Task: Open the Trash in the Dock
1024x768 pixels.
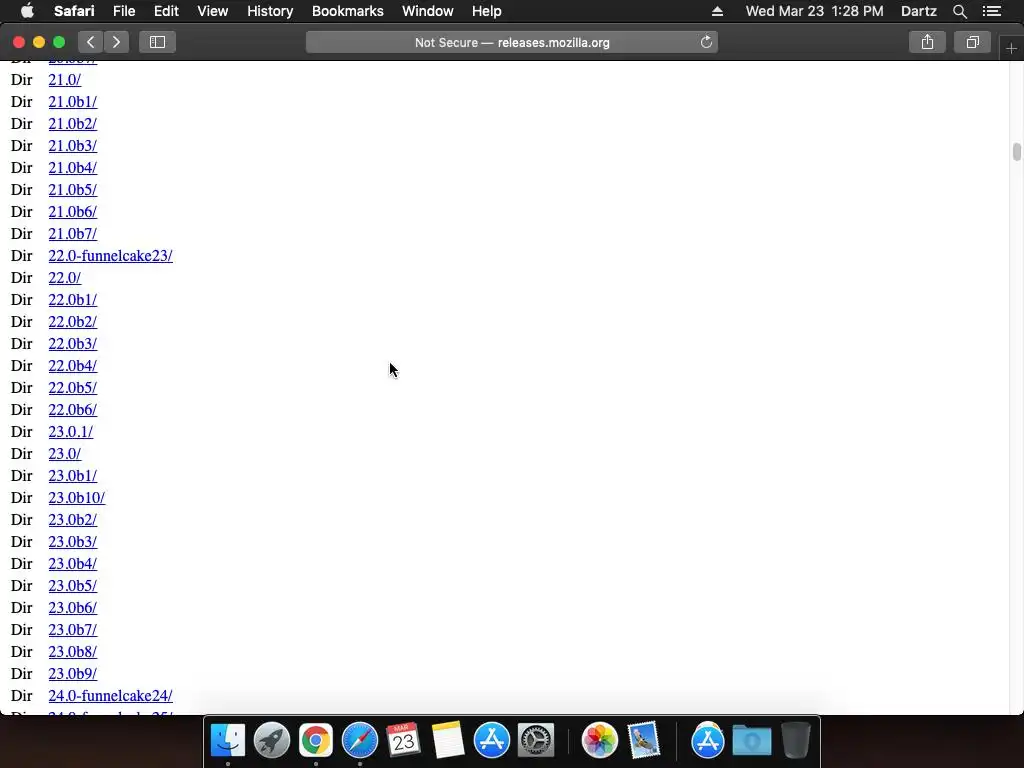Action: pos(795,740)
